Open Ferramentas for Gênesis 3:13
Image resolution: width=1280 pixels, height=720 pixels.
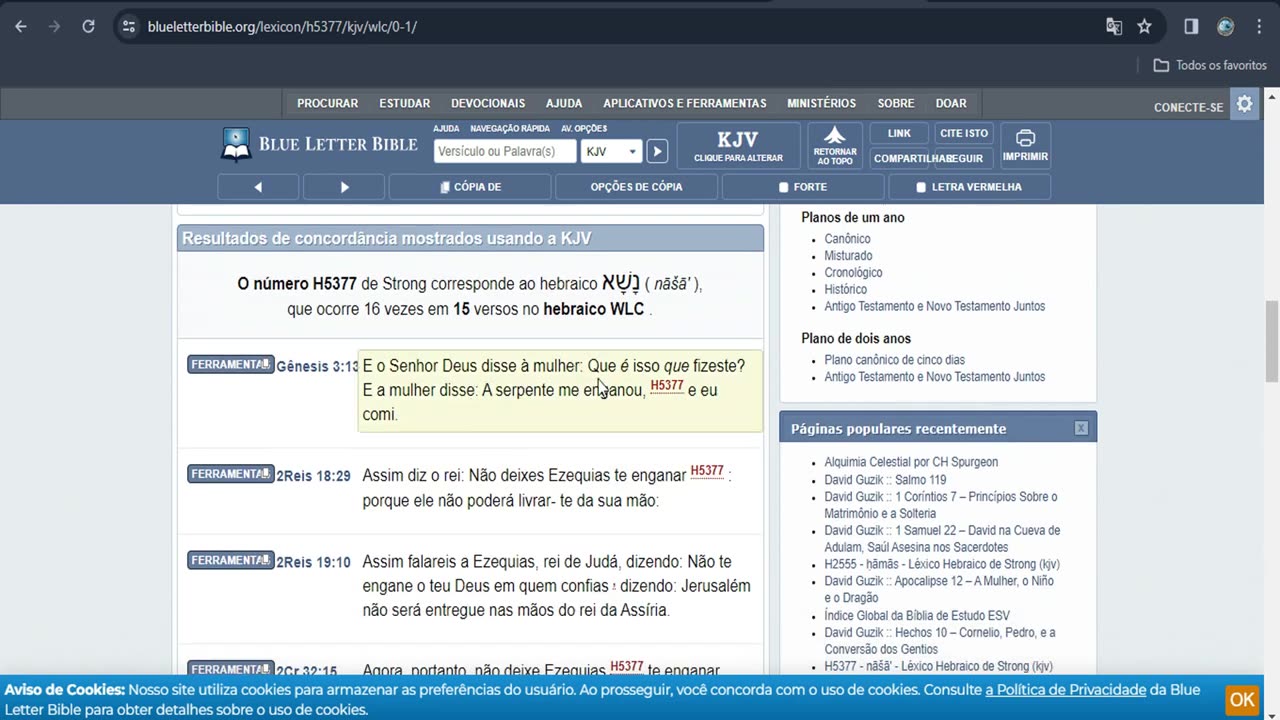[x=230, y=365]
